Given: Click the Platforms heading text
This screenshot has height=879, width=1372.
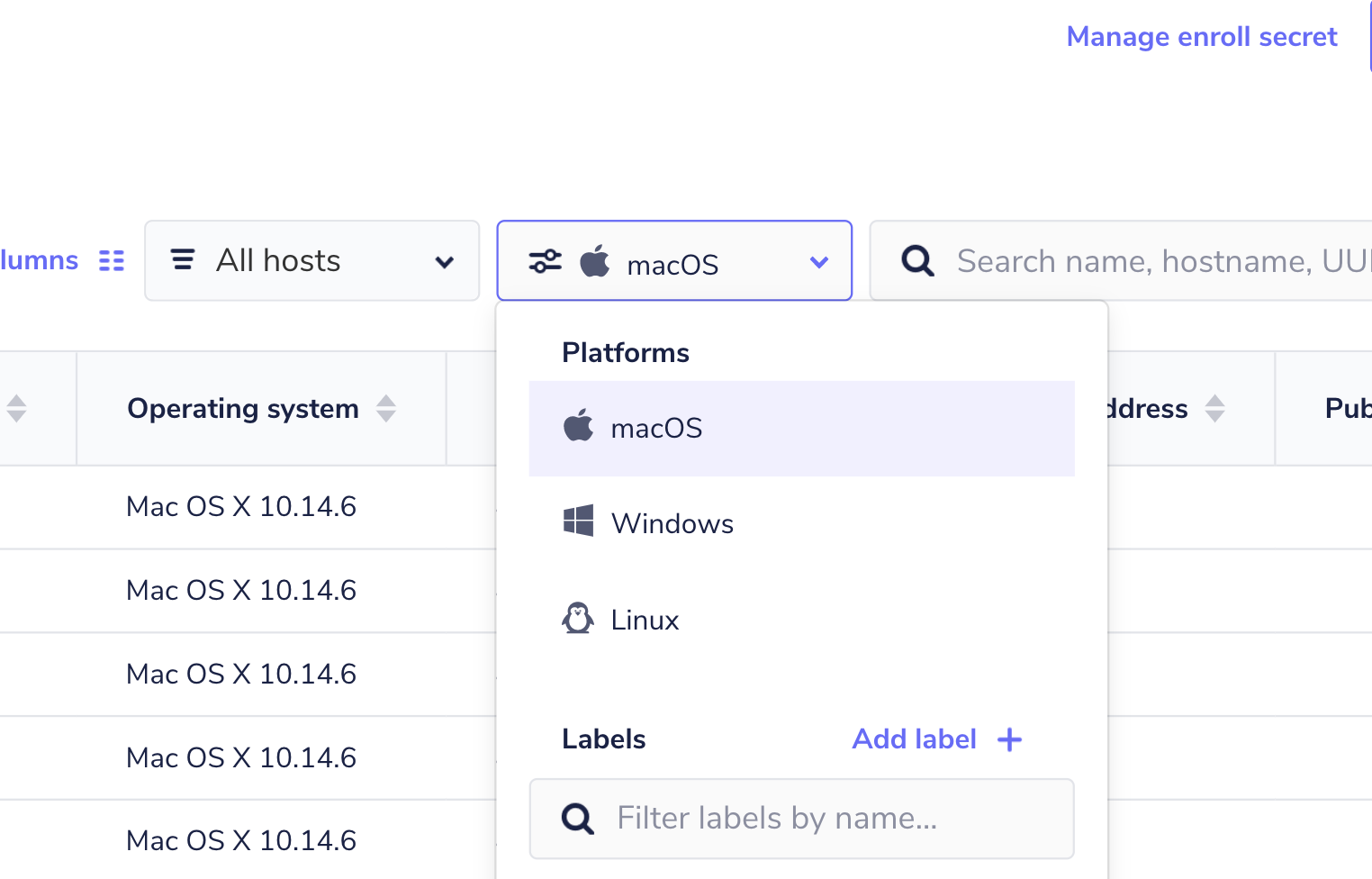Looking at the screenshot, I should tap(626, 352).
